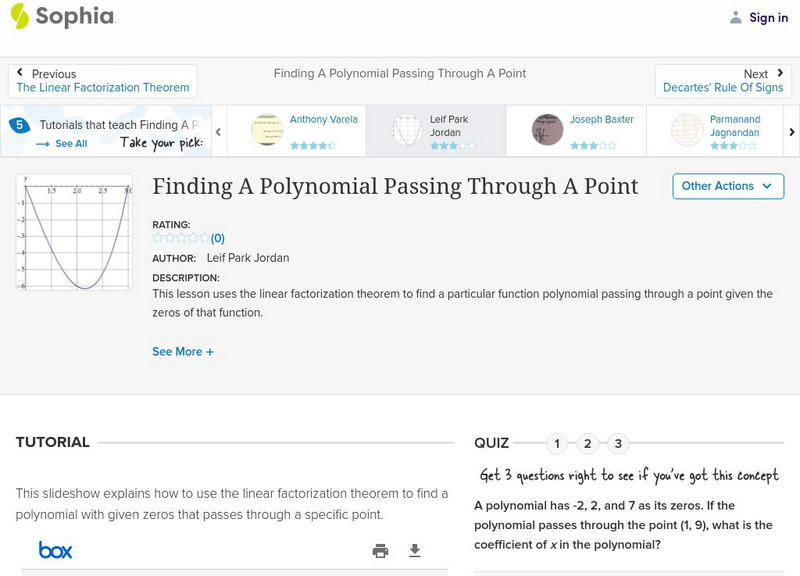800x576 pixels.
Task: Click the parabola graph thumbnail
Action: click(74, 232)
